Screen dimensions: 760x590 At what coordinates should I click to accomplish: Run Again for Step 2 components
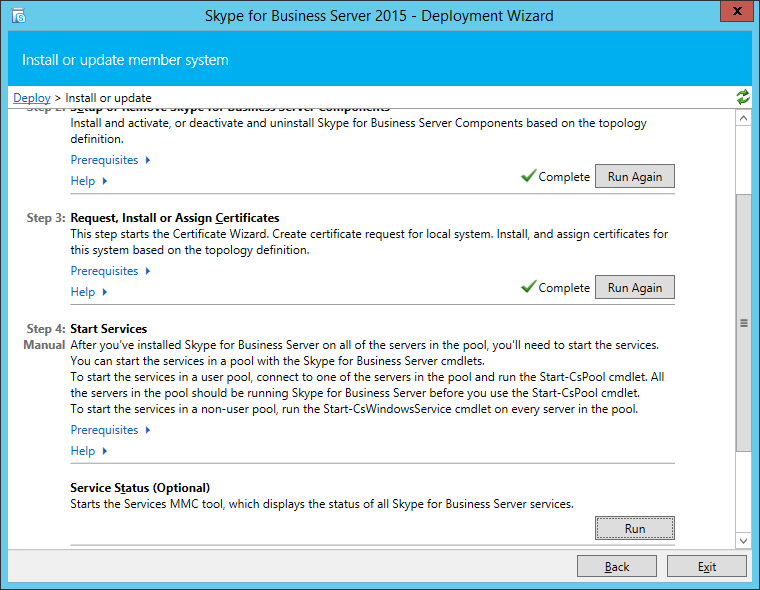pos(634,176)
